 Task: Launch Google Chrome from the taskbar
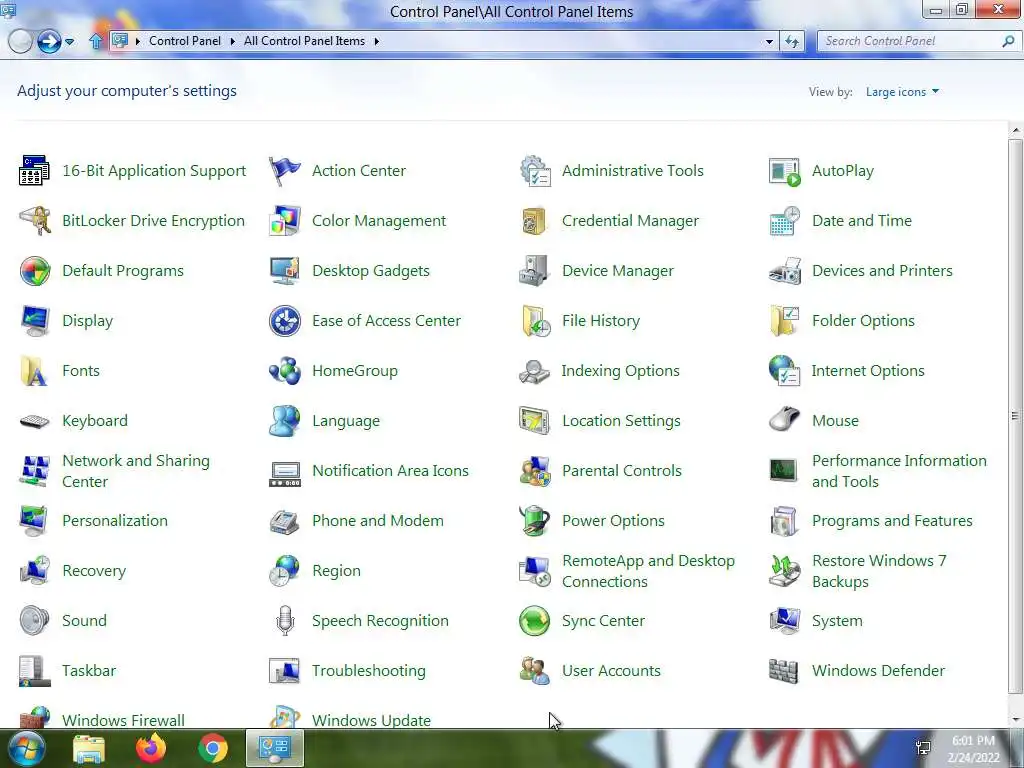point(213,748)
